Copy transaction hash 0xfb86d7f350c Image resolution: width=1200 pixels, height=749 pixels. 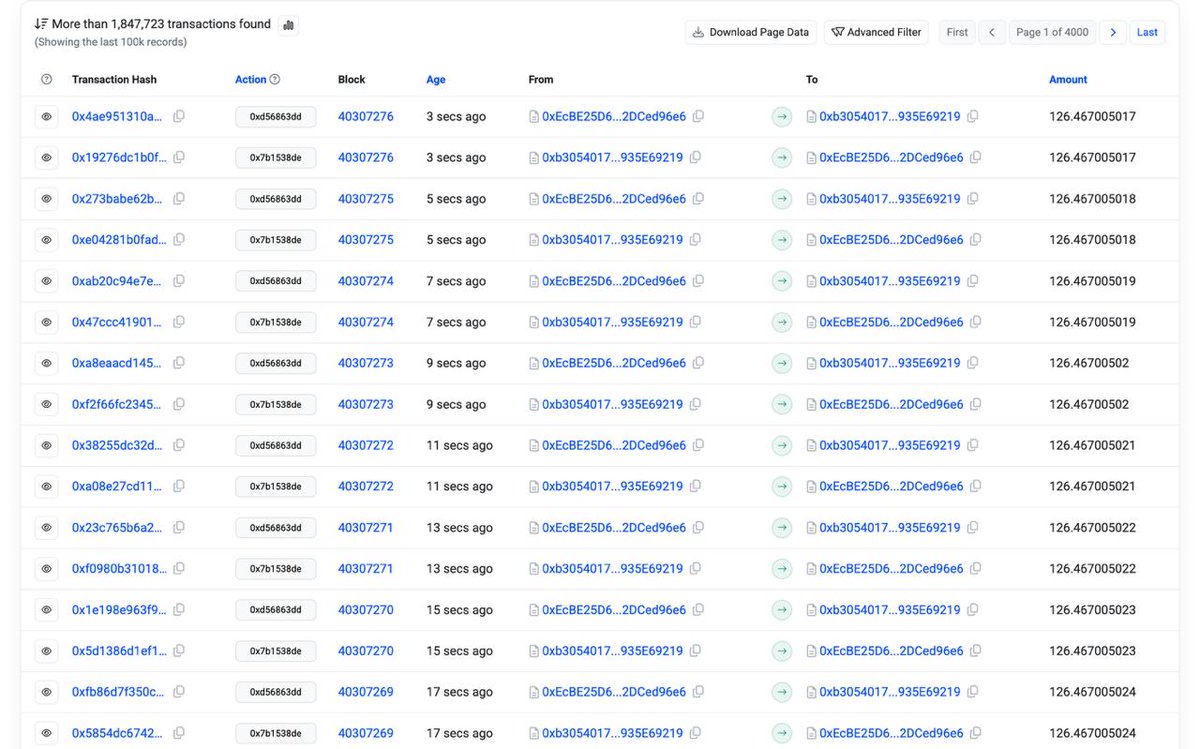pos(179,691)
